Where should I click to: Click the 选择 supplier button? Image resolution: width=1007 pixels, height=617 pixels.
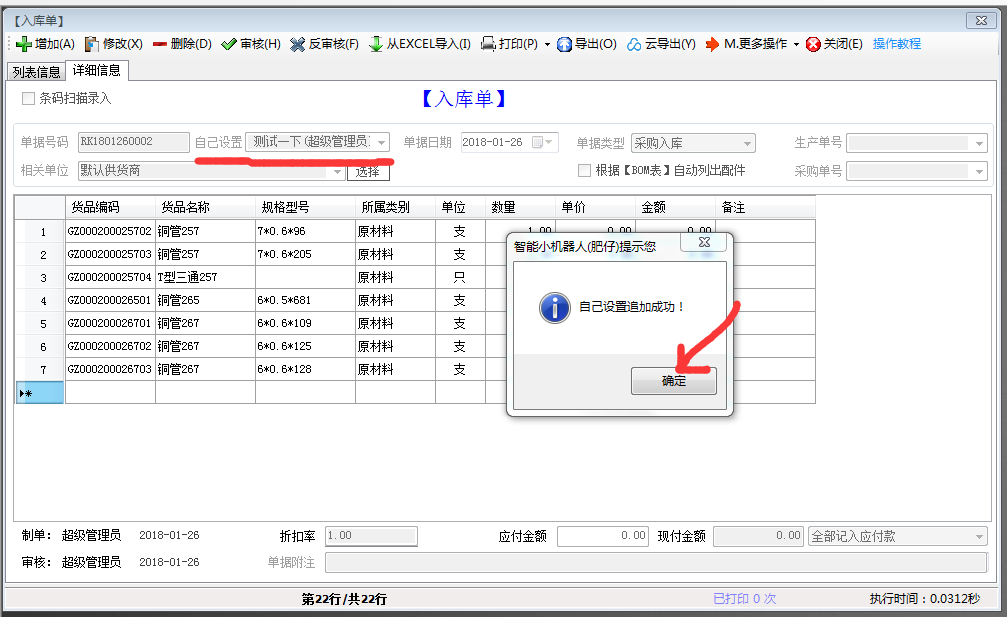point(368,171)
